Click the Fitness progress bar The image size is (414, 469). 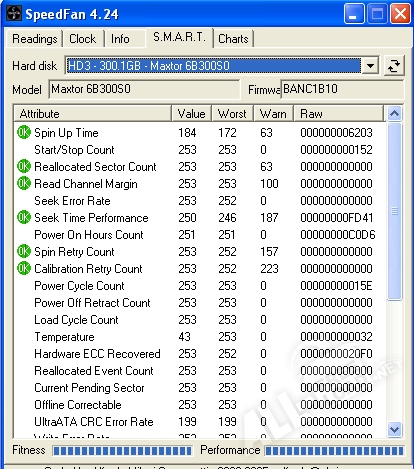pos(122,451)
